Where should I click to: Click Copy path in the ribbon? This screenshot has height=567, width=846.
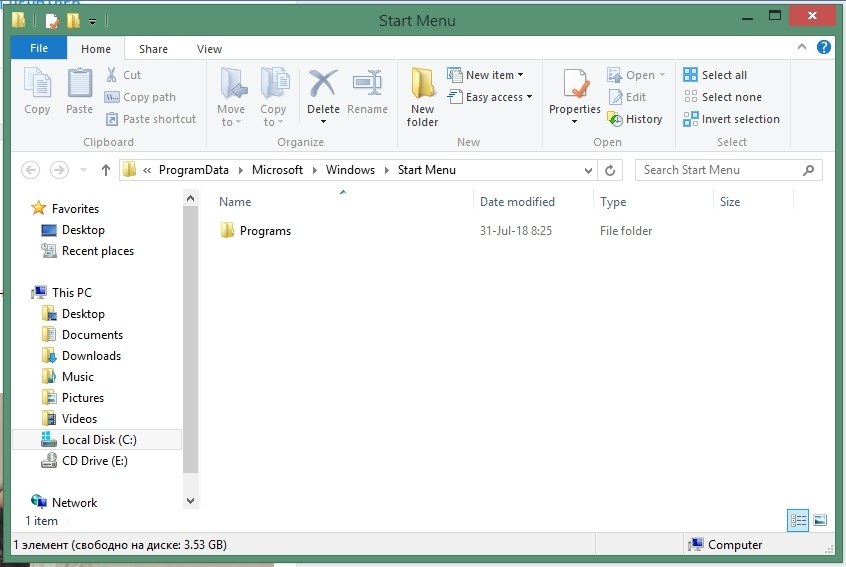click(140, 97)
